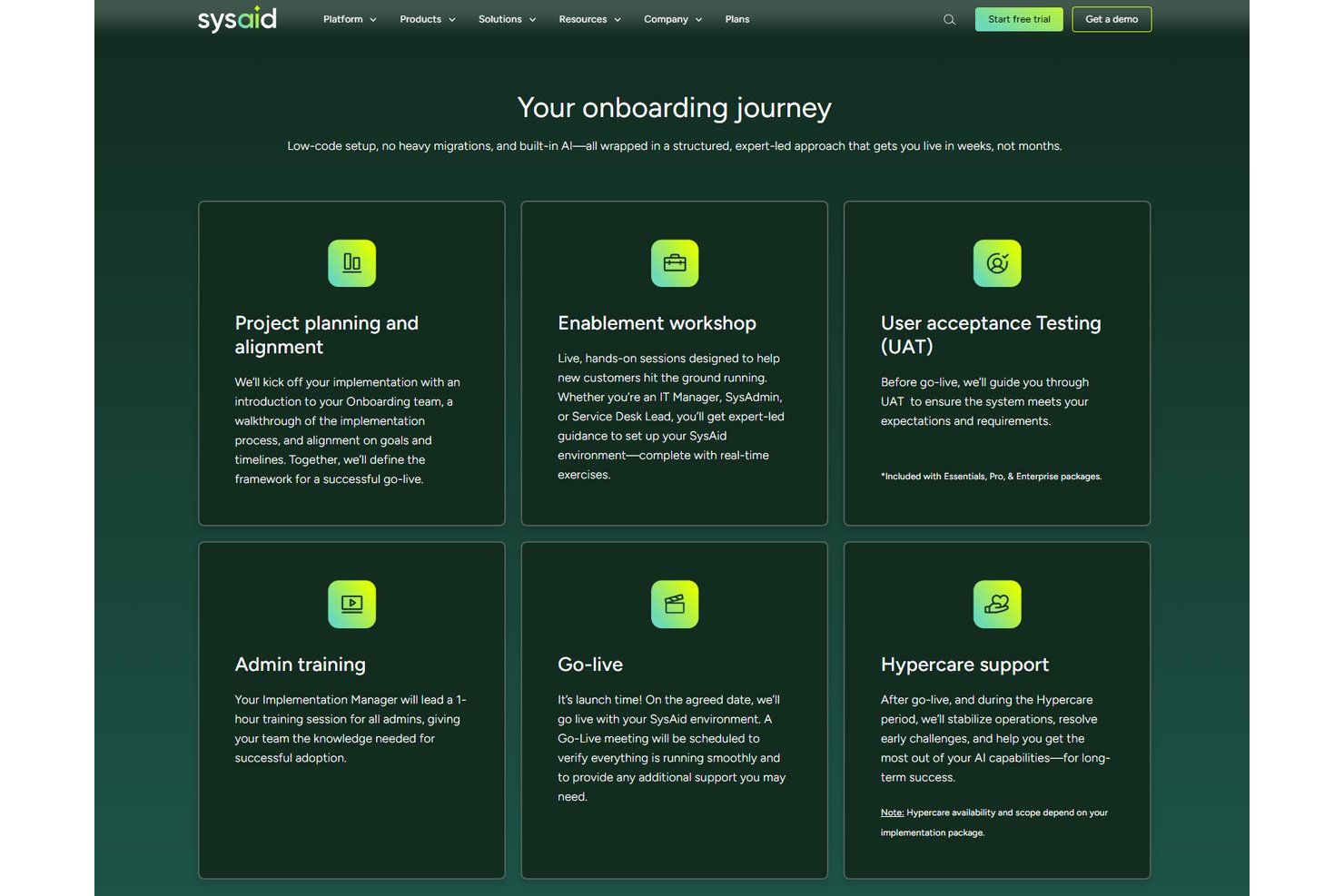Open the Solutions nav item

(x=500, y=19)
